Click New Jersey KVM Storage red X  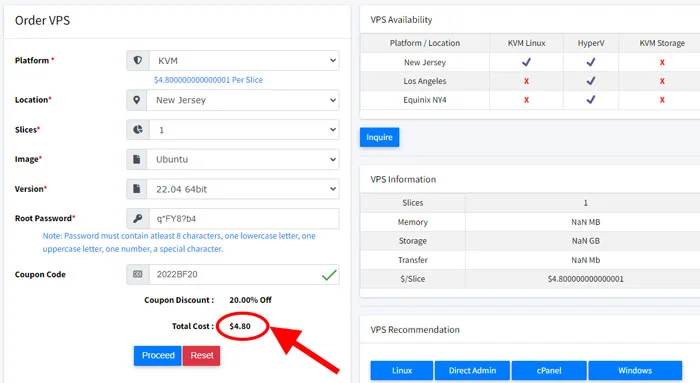[662, 62]
